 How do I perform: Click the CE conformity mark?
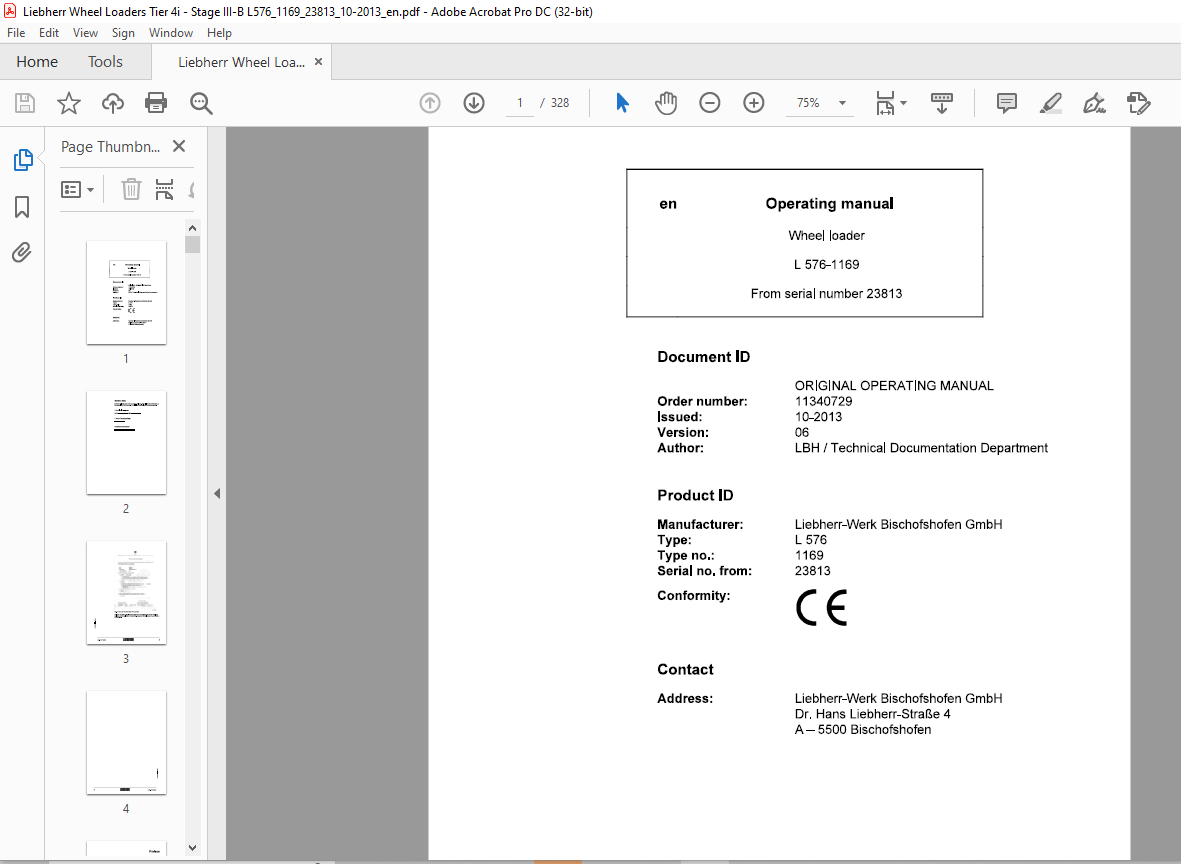822,608
